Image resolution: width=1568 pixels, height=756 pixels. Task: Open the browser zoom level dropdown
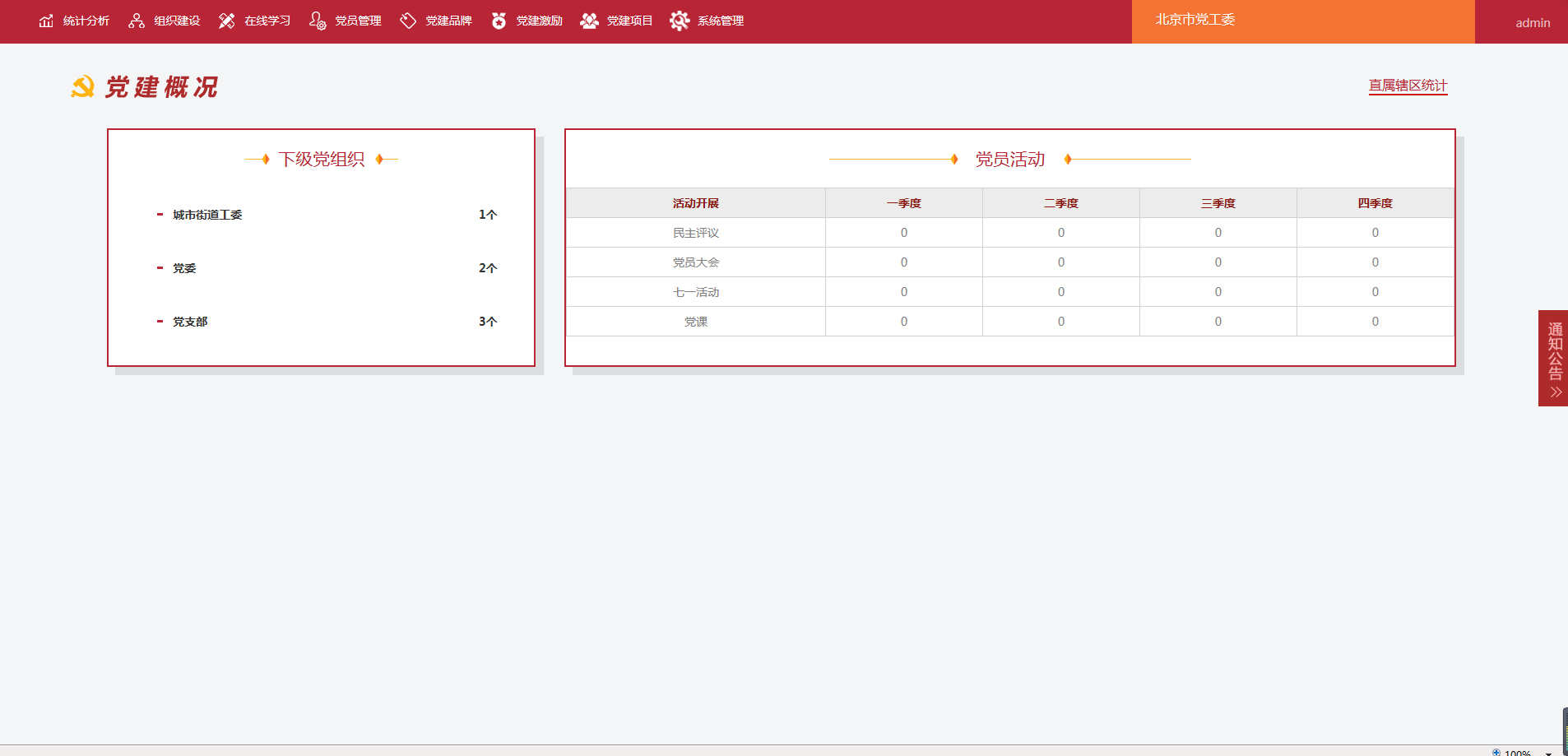point(1548,753)
